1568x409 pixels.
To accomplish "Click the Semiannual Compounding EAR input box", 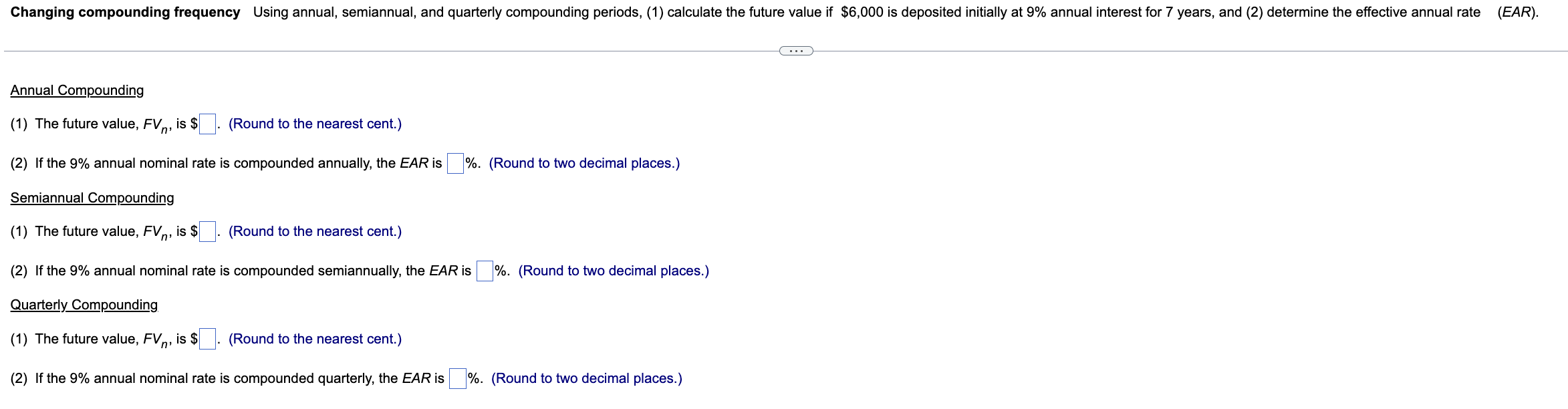I will (483, 270).
